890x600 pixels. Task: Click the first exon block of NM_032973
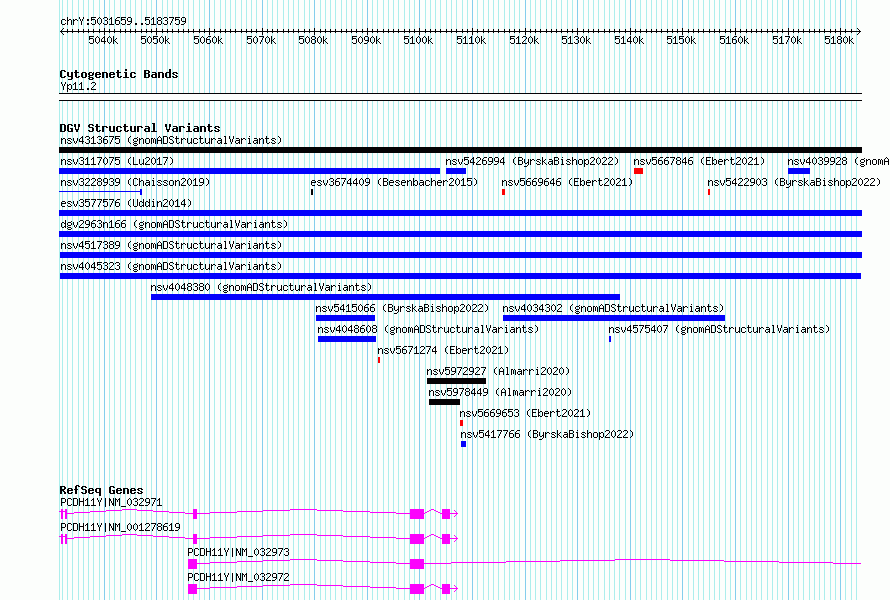192,564
